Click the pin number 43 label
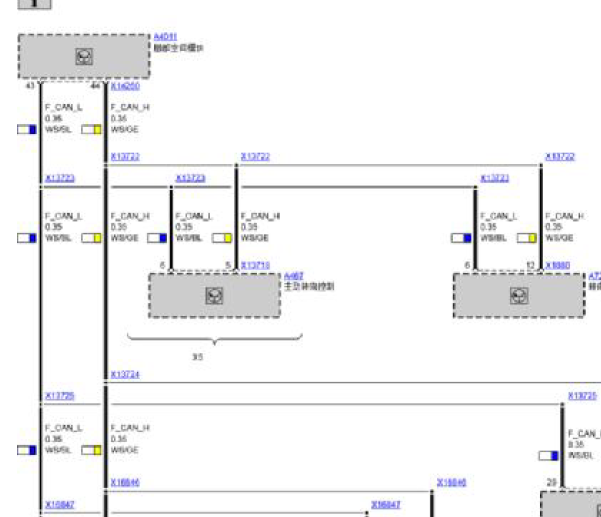Screen dimensions: 601x517 pyautogui.click(x=30, y=86)
